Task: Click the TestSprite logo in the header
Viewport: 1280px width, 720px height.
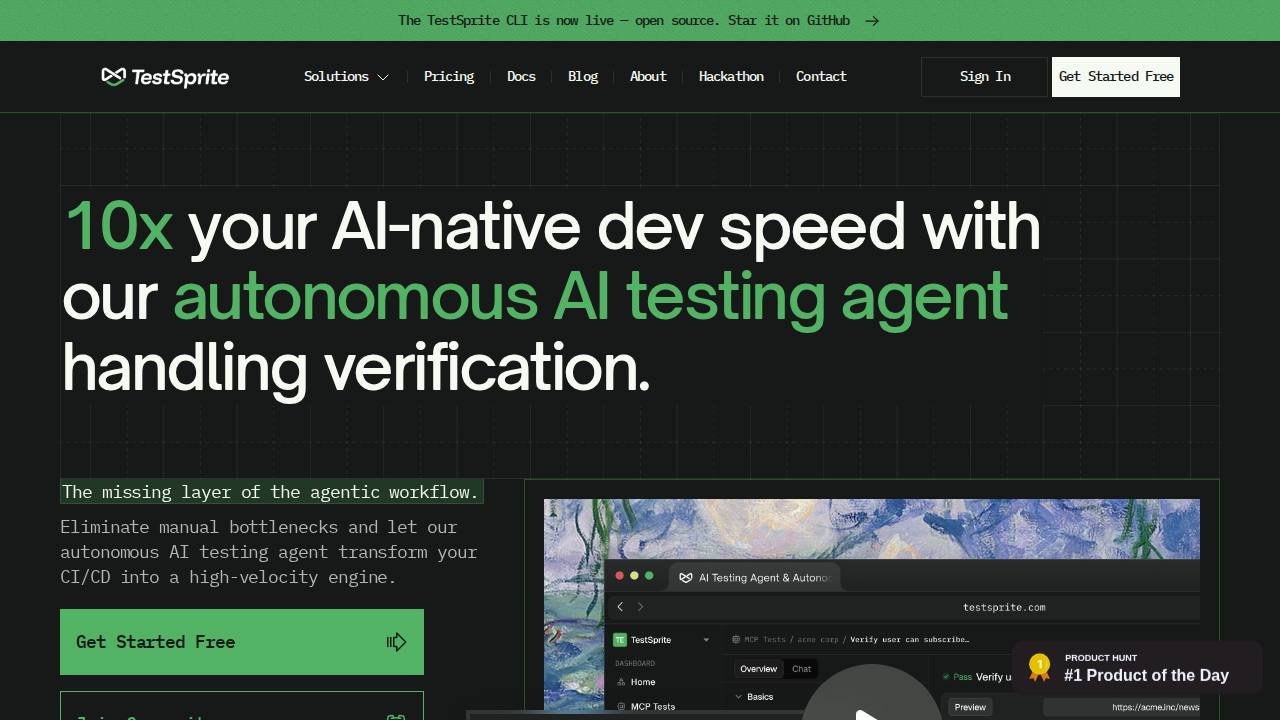Action: pyautogui.click(x=165, y=77)
